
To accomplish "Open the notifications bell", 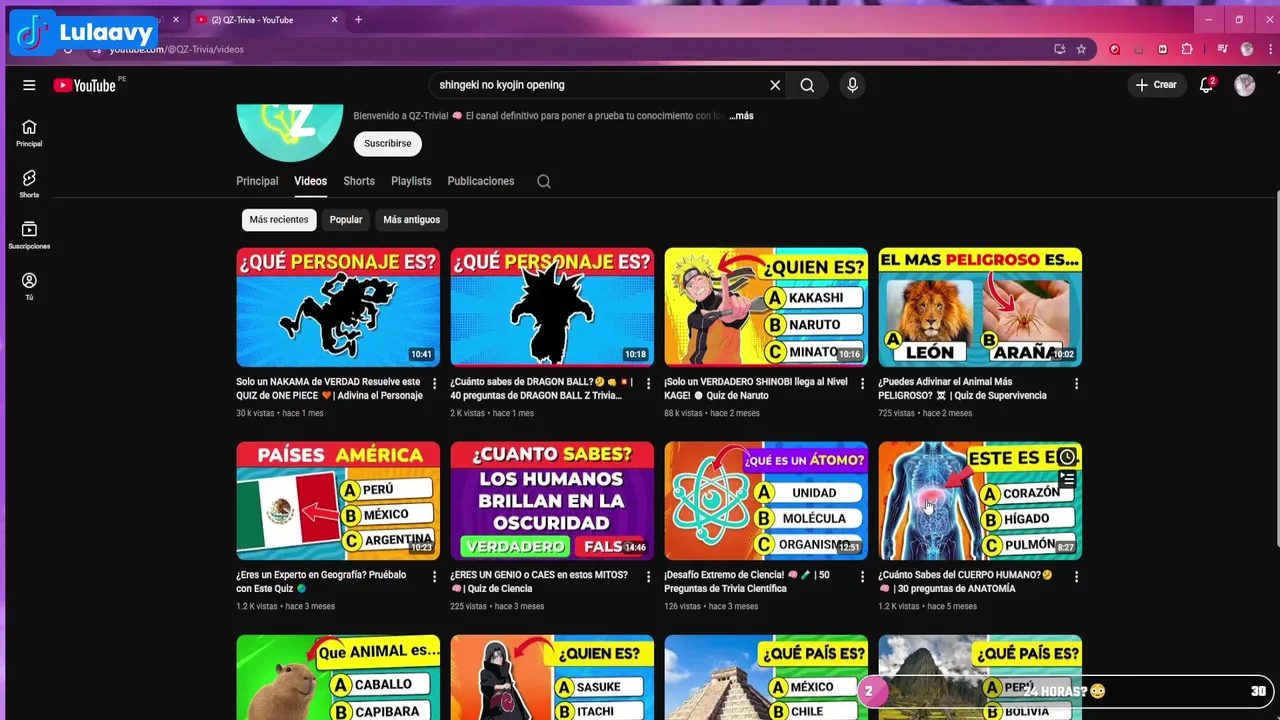I will tap(1206, 85).
